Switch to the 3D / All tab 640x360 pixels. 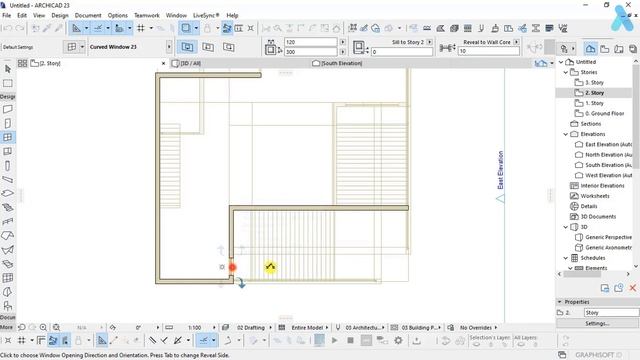pos(187,63)
